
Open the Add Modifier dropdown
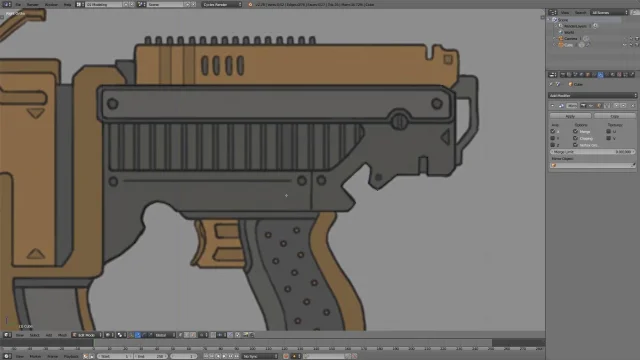592,96
